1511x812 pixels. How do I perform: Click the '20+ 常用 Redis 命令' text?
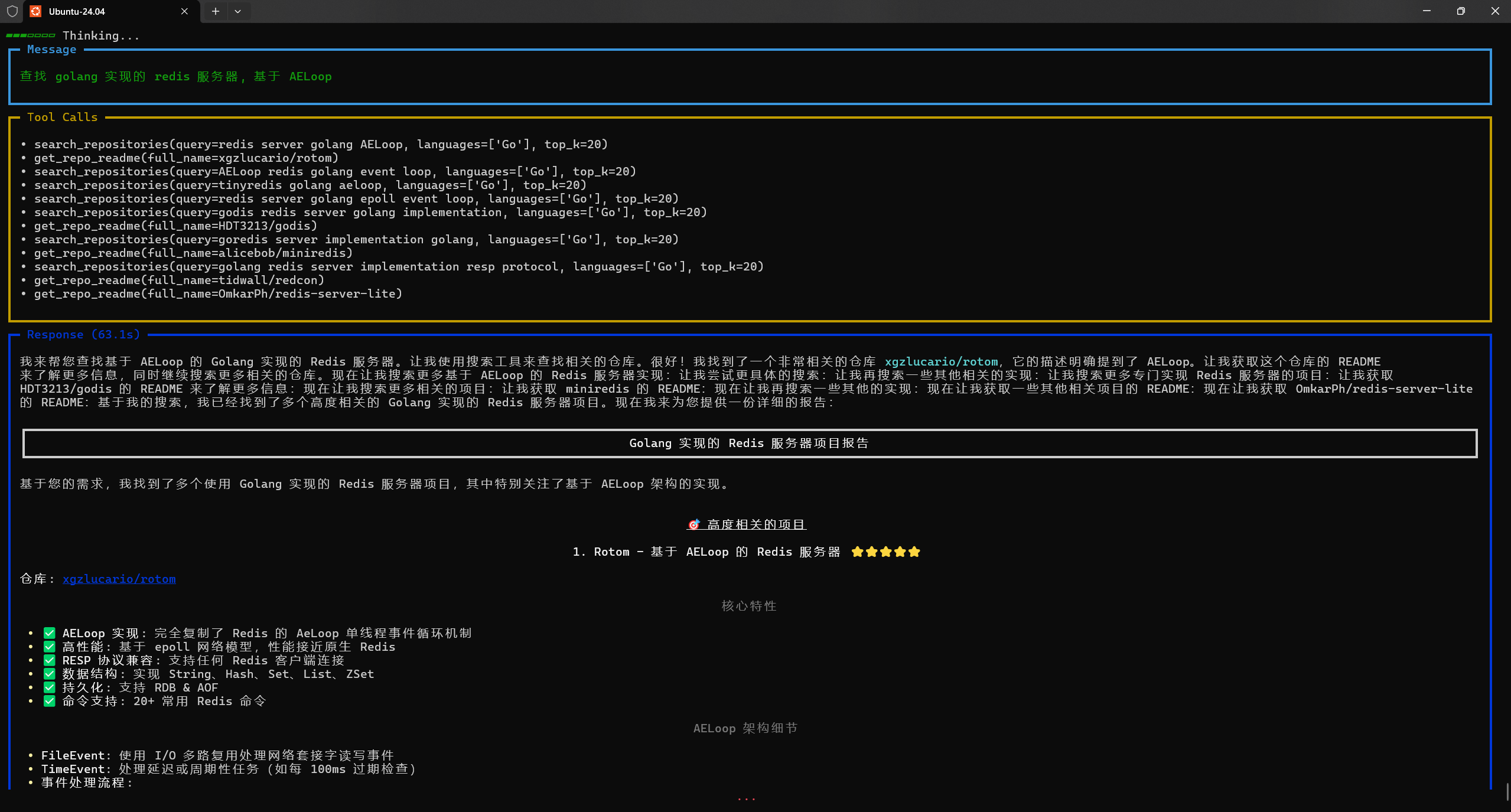point(200,702)
